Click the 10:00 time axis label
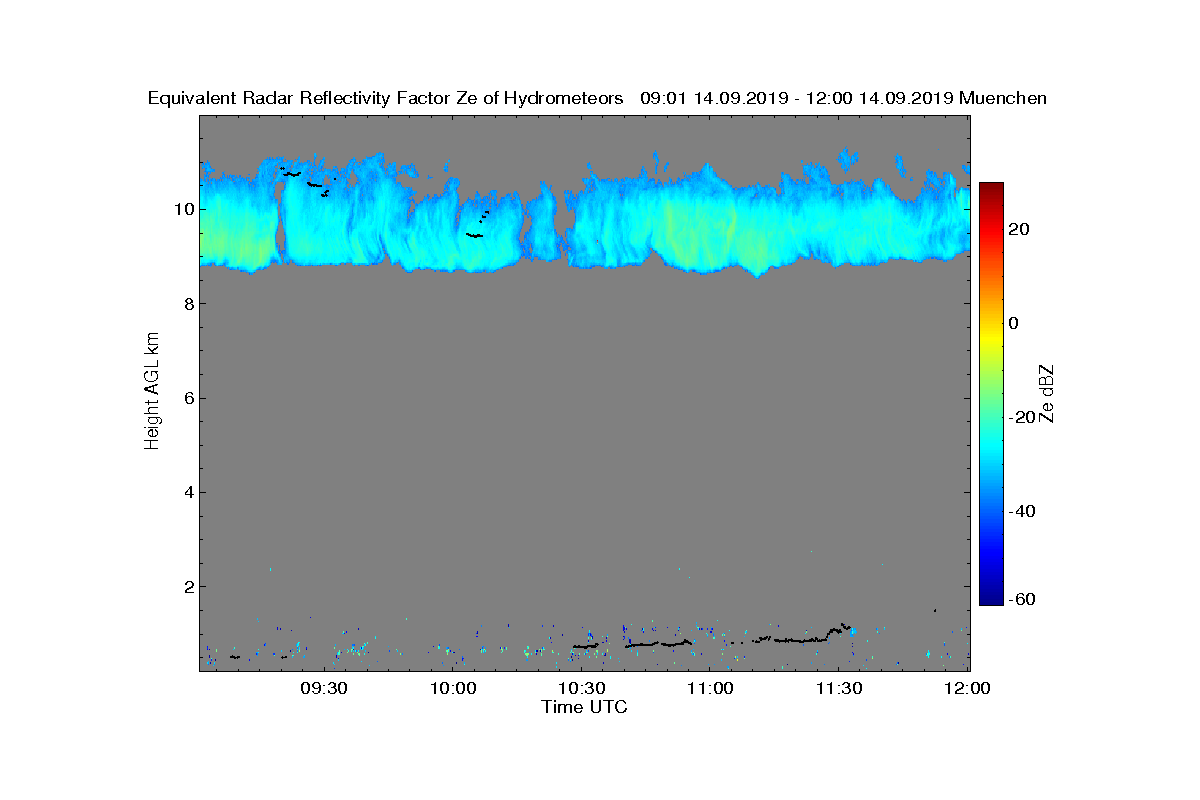 (x=454, y=688)
